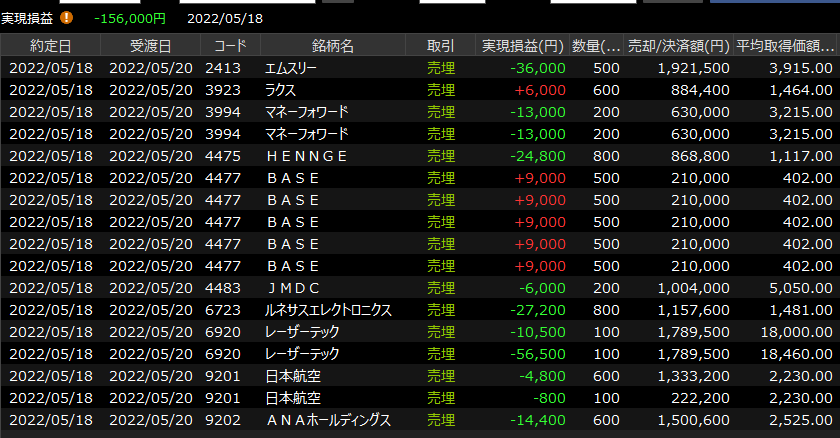Image resolution: width=840 pixels, height=438 pixels.
Task: Click the 受渡日 column header
Action: pyautogui.click(x=151, y=46)
